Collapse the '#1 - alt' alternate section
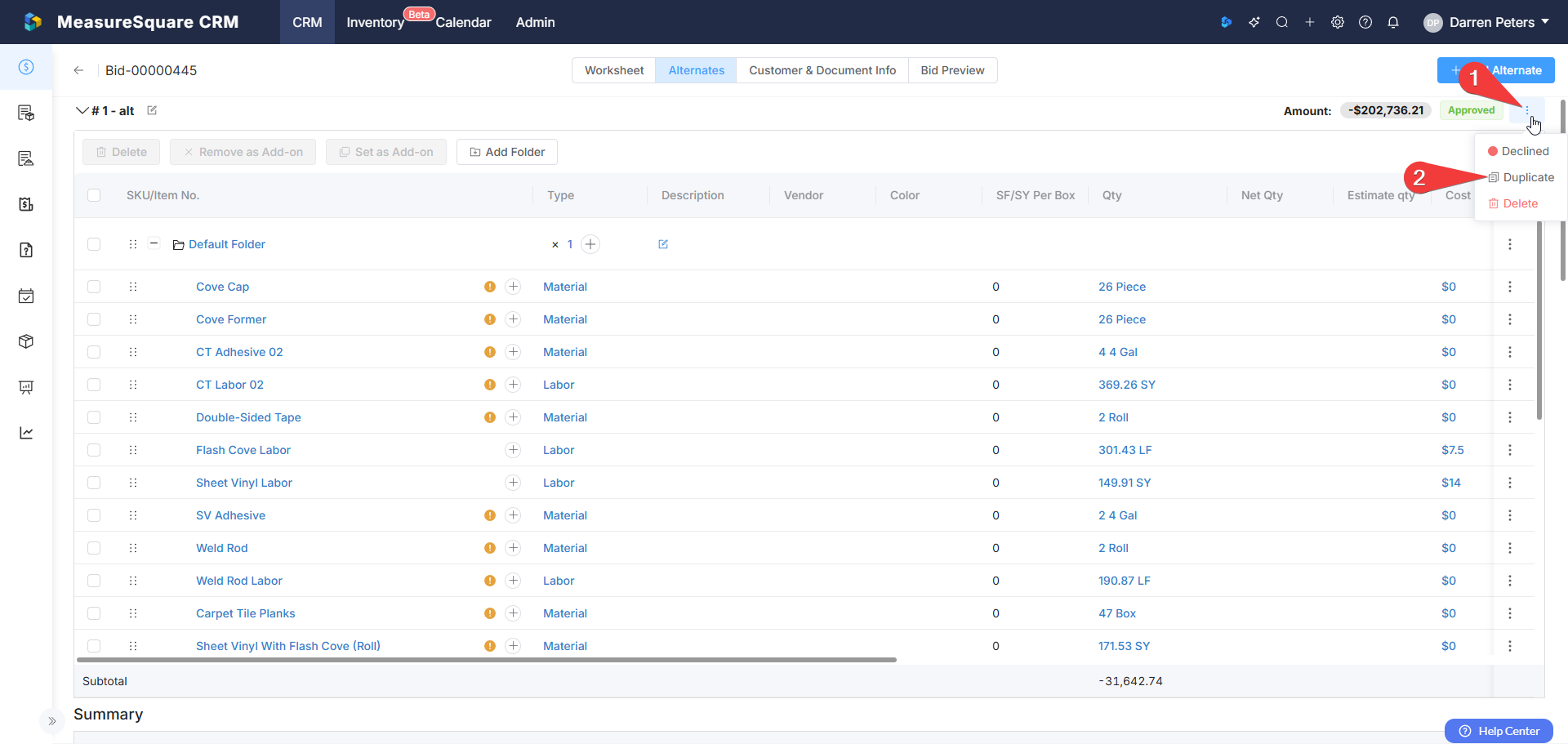 [82, 110]
